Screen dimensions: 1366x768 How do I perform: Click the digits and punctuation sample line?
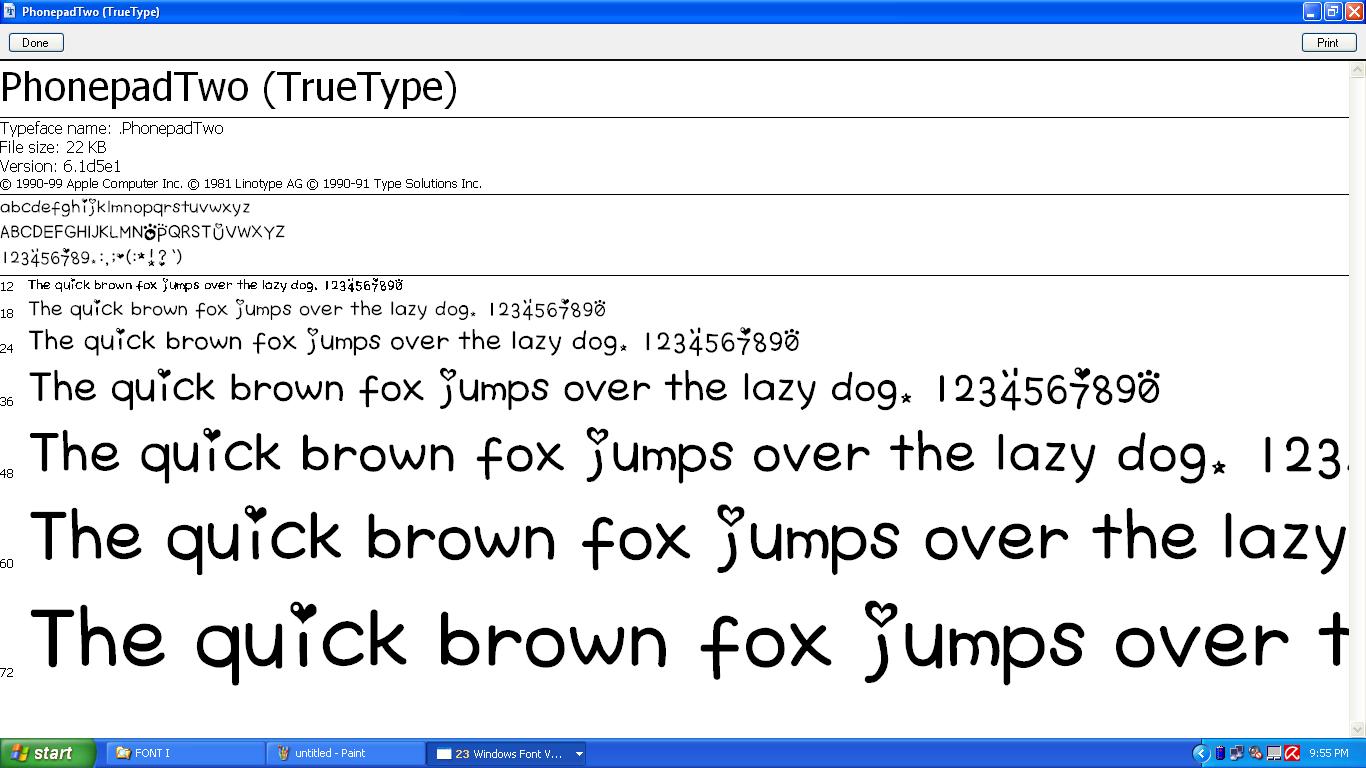tap(91, 256)
